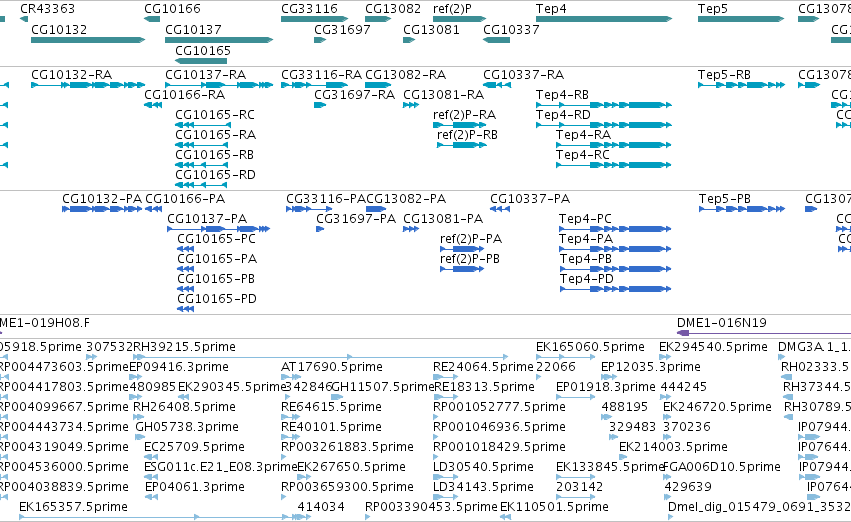Select transcript CG31697-RA
Screen dimensions: 851x522
pyautogui.click(x=354, y=94)
